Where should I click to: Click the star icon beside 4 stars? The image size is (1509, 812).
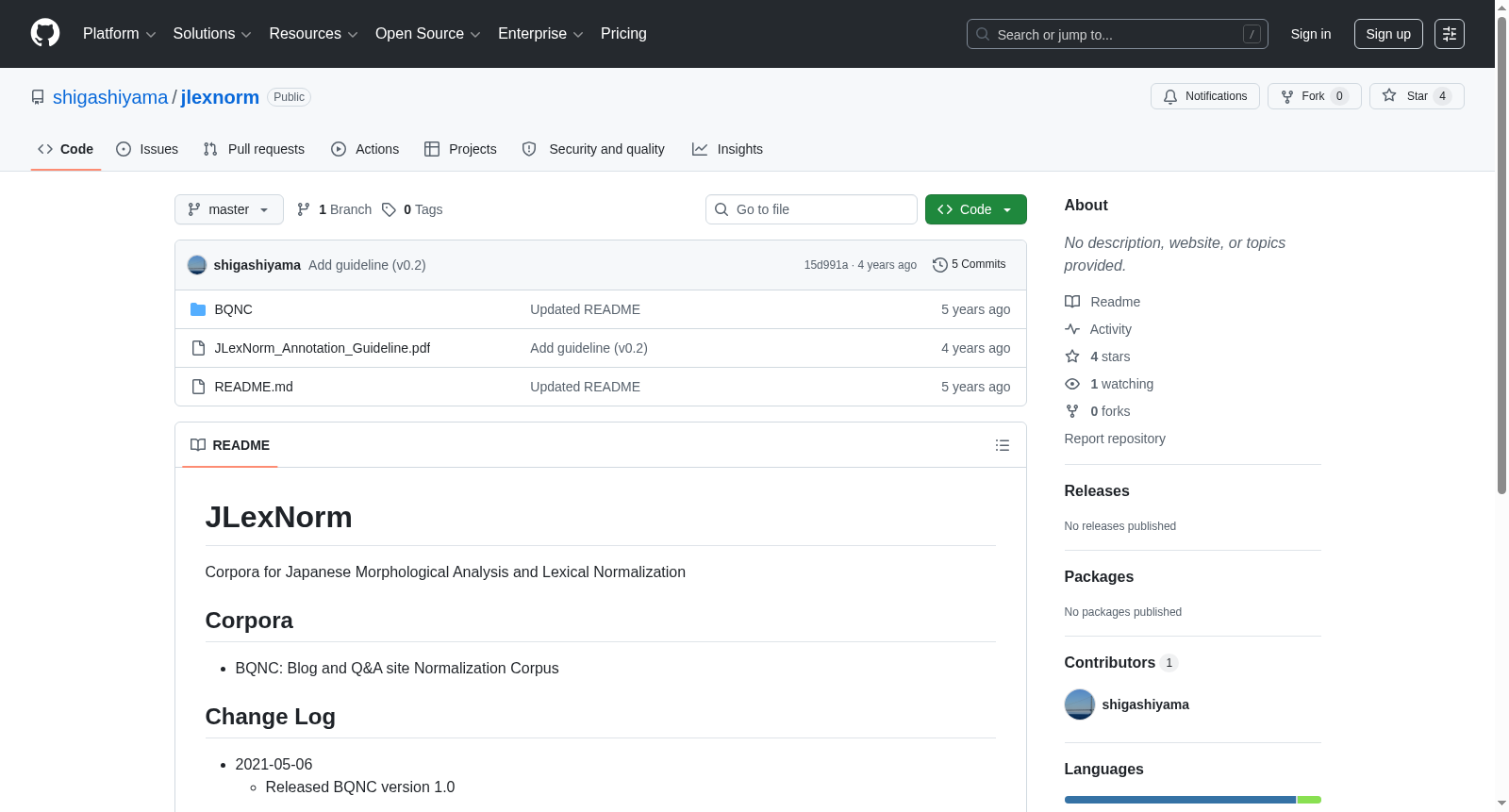[1072, 356]
